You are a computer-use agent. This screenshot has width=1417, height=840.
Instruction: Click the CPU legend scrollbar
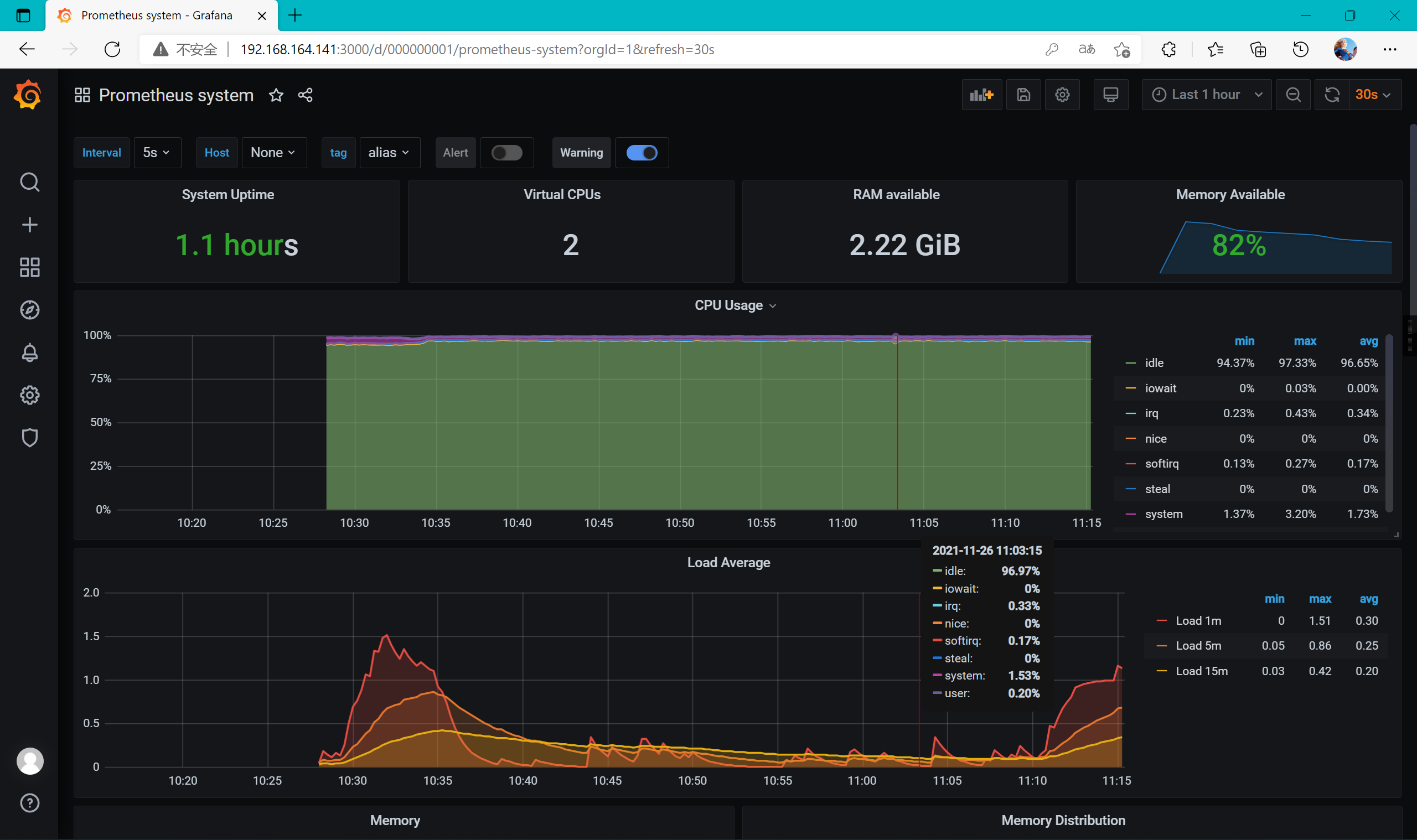[x=1389, y=423]
